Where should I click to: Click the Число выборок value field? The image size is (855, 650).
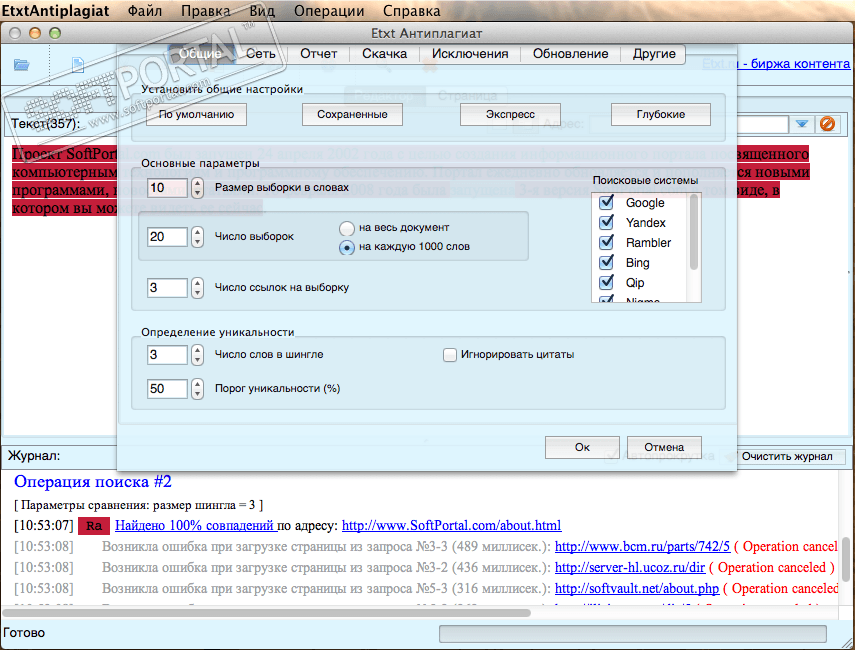(168, 237)
